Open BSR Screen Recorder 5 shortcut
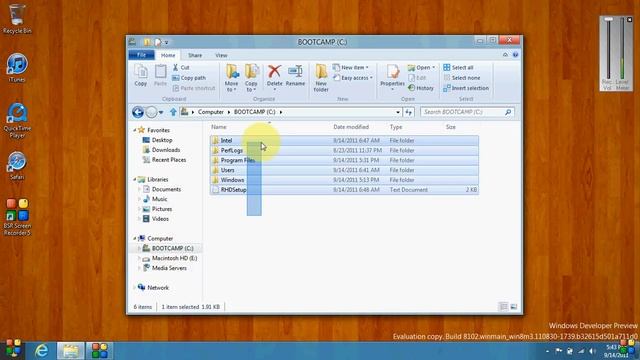This screenshot has height=360, width=640. coord(17,217)
